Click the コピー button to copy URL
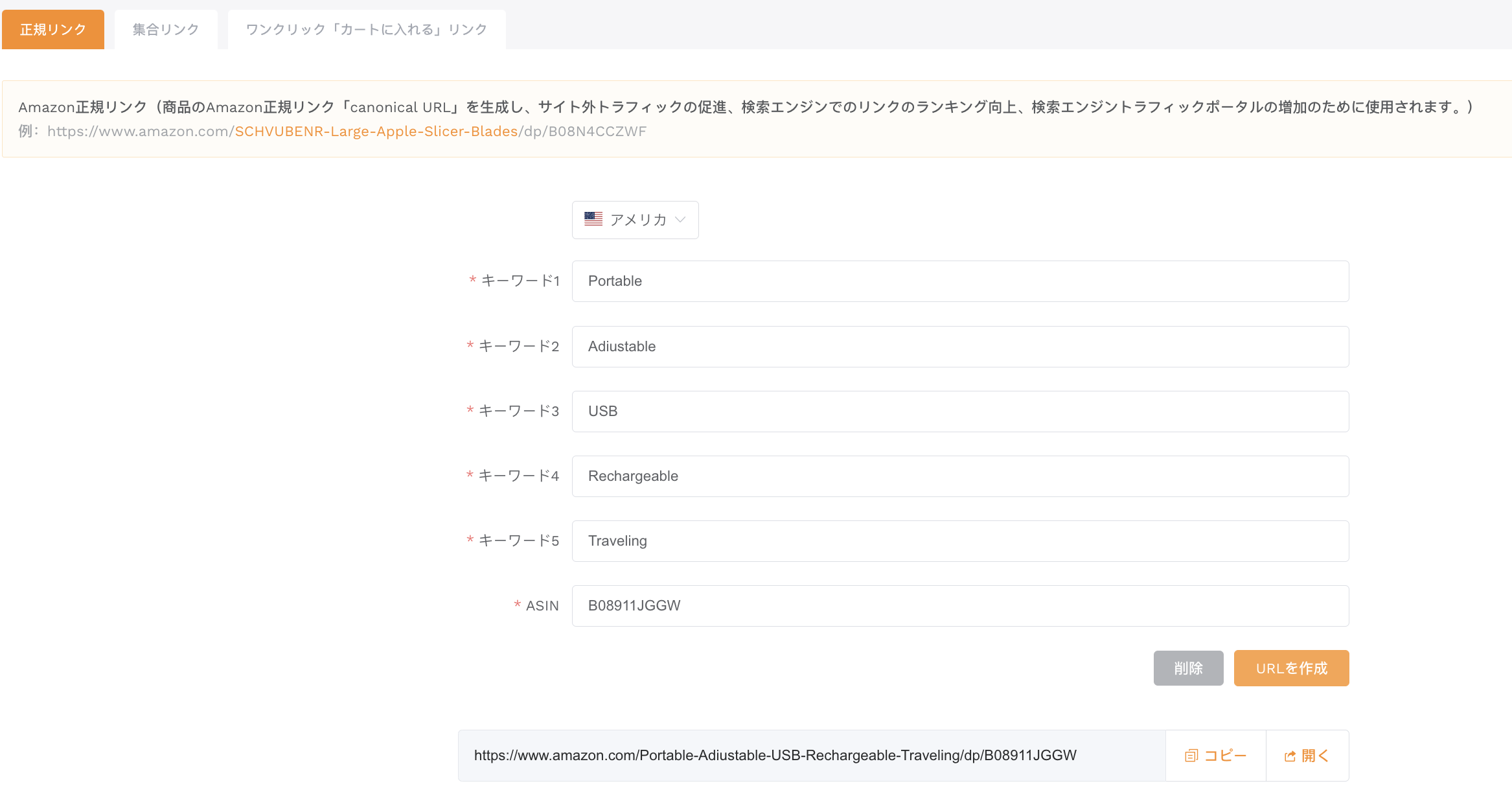The height and width of the screenshot is (801, 1512). pyautogui.click(x=1215, y=756)
